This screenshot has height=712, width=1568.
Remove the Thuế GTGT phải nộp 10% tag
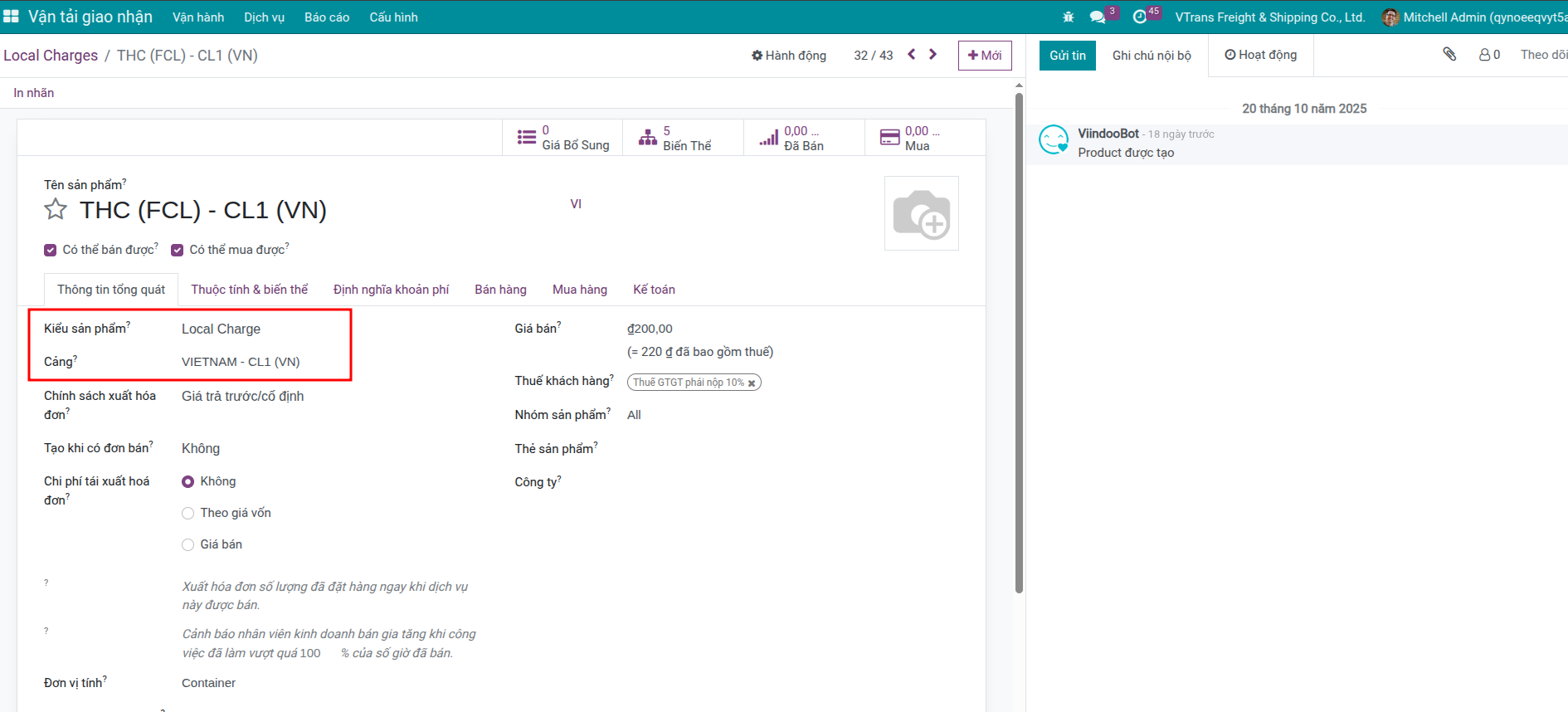(752, 383)
